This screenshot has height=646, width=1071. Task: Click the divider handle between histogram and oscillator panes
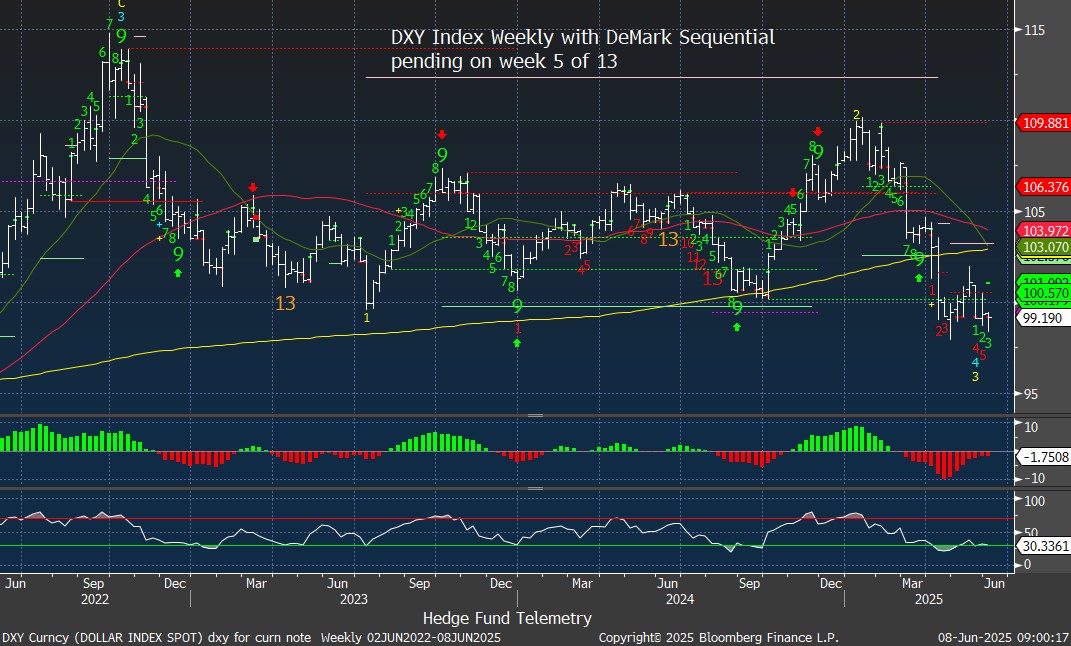click(x=535, y=489)
